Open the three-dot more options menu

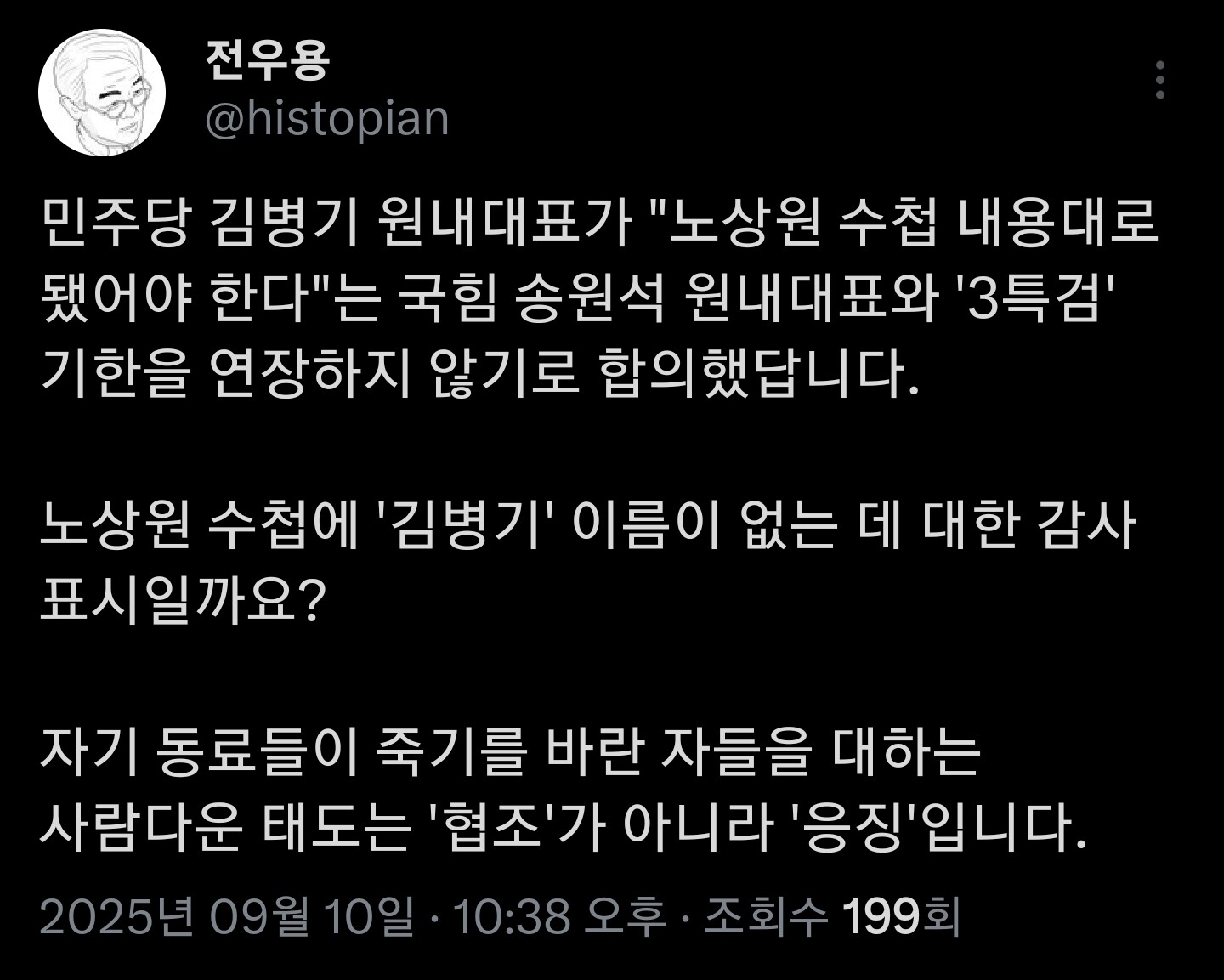(1160, 81)
